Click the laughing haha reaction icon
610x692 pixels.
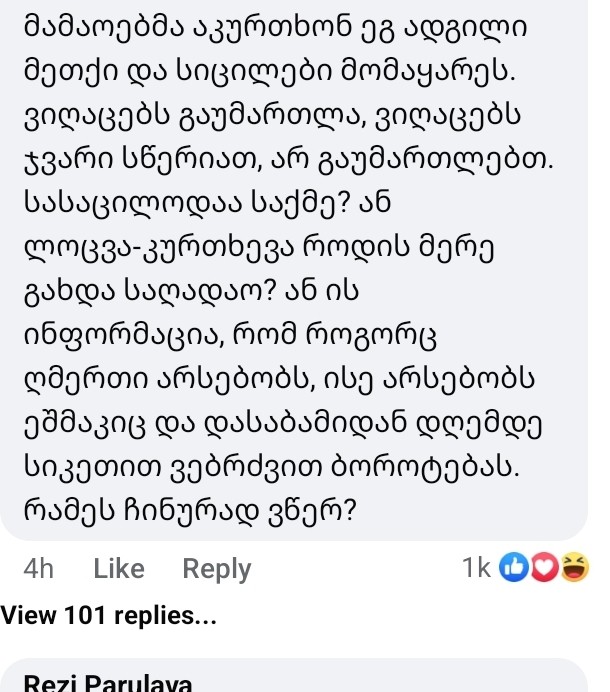coord(574,569)
